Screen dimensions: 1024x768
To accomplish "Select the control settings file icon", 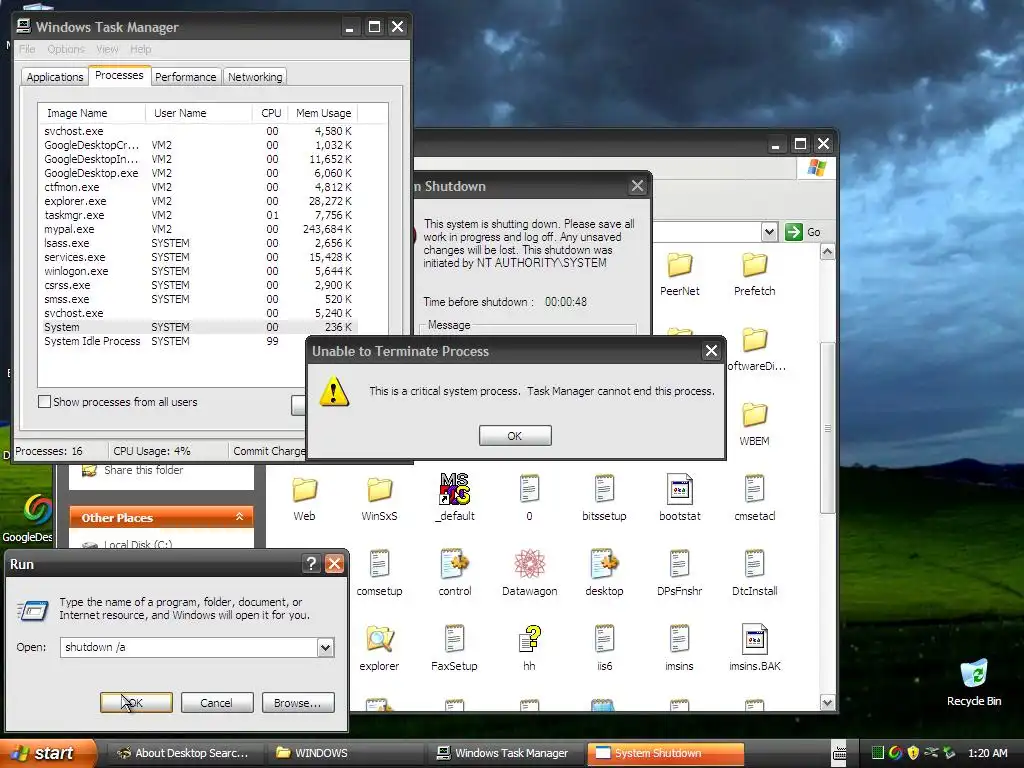I will pos(455,564).
